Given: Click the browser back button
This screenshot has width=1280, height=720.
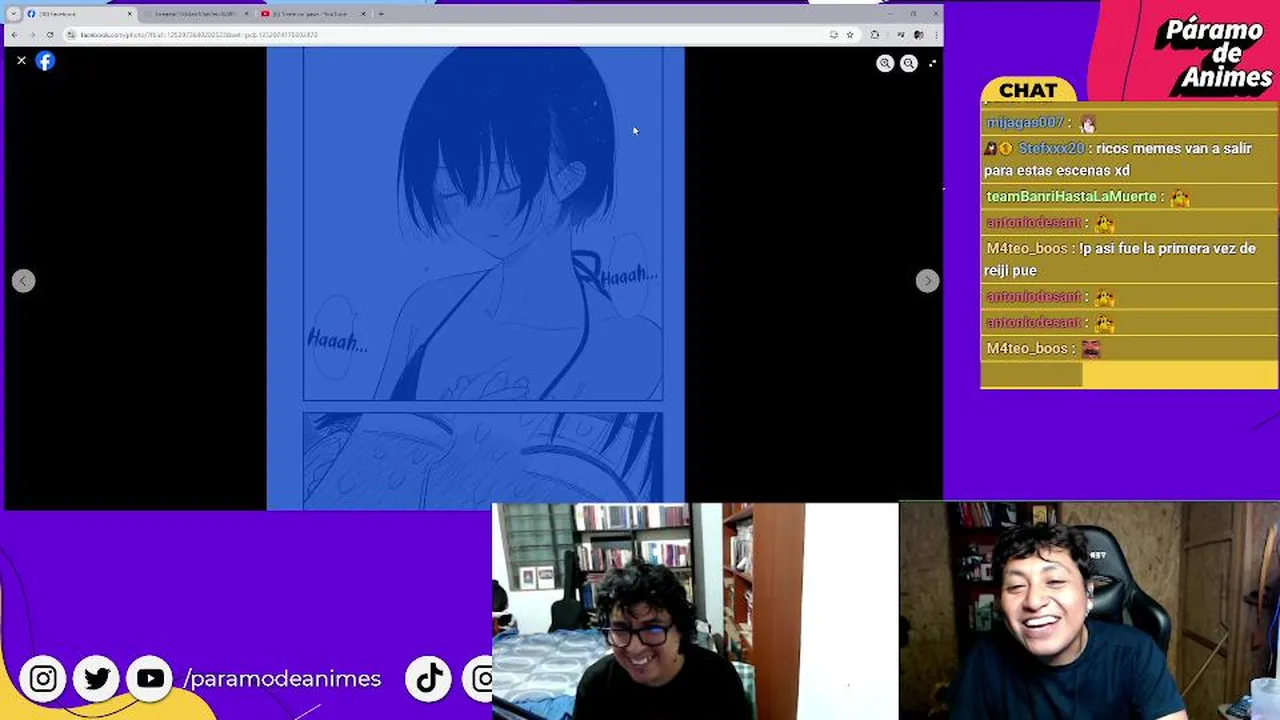Looking at the screenshot, I should pos(14,34).
